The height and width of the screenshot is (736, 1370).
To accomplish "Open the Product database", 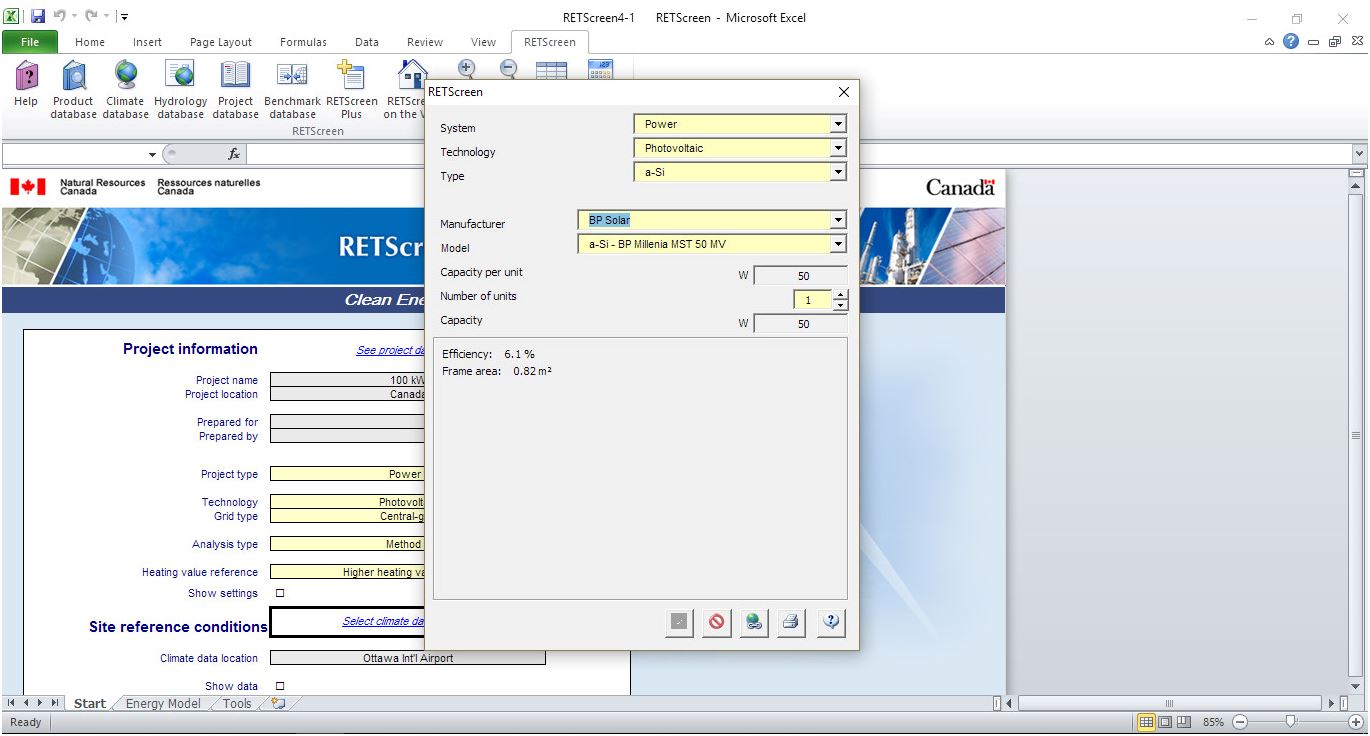I will tap(73, 89).
